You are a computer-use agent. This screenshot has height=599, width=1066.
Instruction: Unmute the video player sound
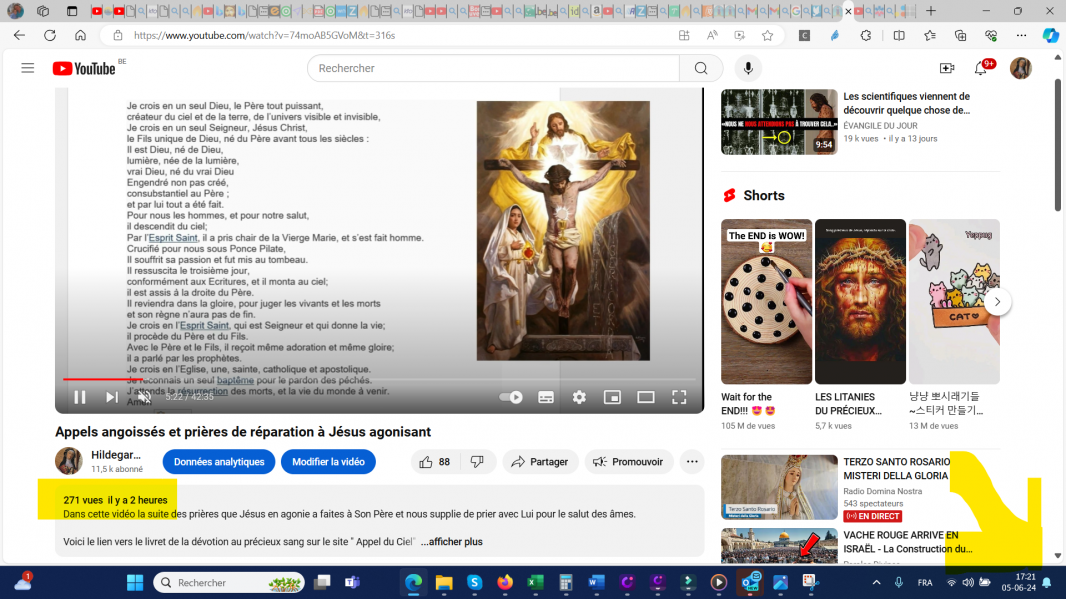144,397
